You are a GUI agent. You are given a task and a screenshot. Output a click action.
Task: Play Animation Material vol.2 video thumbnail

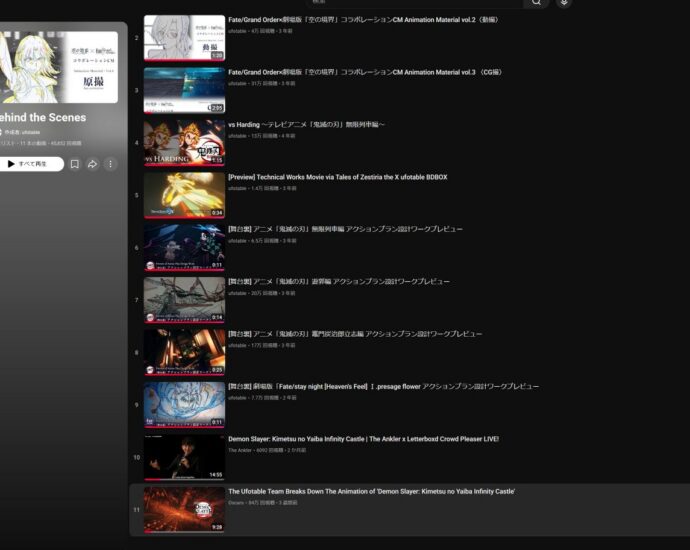184,38
